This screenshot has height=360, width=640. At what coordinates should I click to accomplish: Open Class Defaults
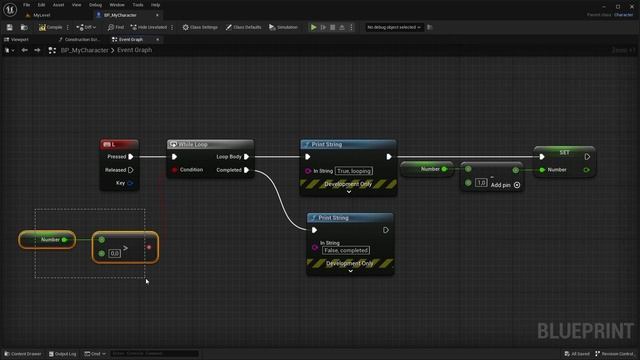(243, 27)
